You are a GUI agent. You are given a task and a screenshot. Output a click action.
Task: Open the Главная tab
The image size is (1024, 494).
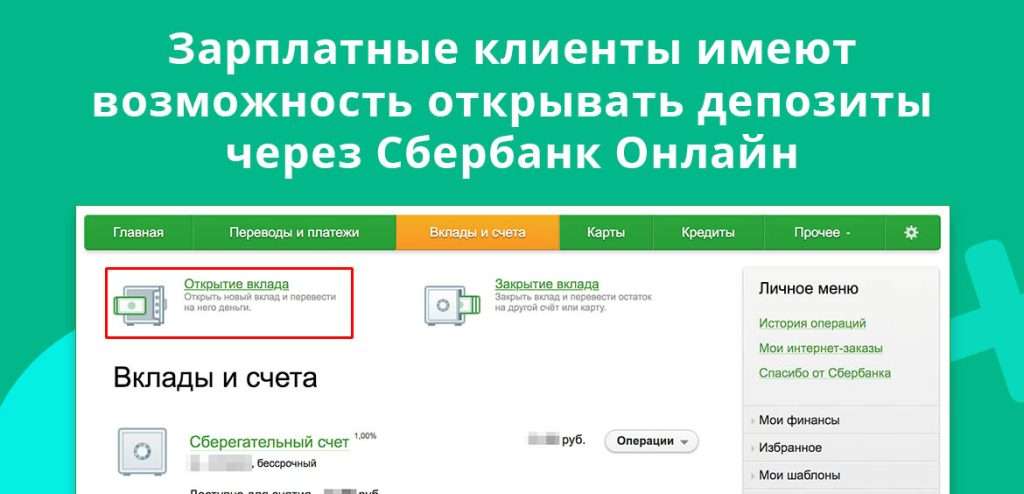coord(138,232)
